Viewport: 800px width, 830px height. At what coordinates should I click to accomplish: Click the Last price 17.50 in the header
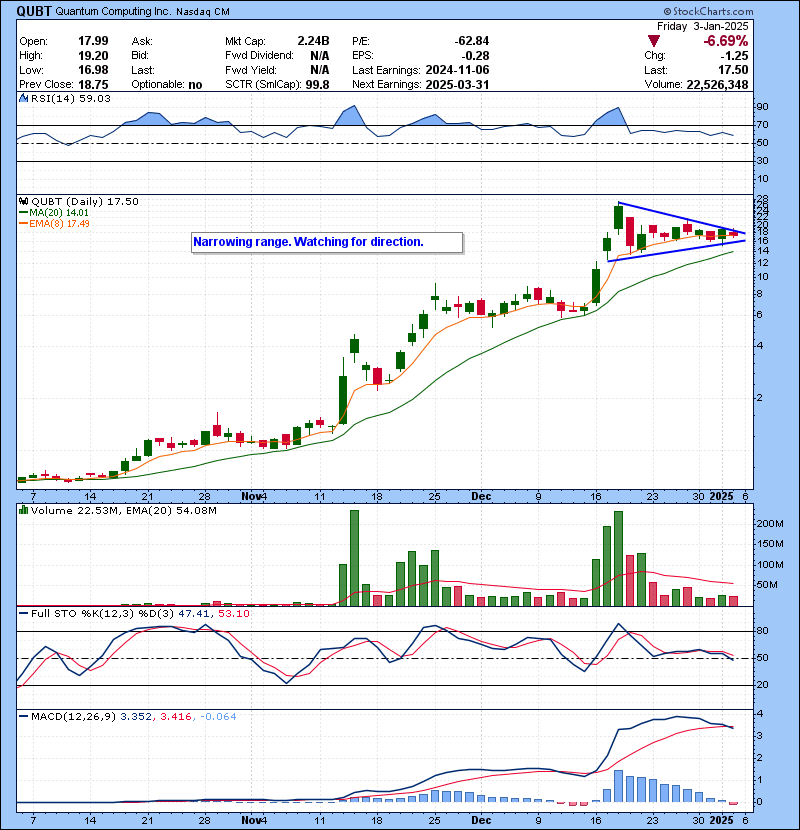click(x=734, y=70)
